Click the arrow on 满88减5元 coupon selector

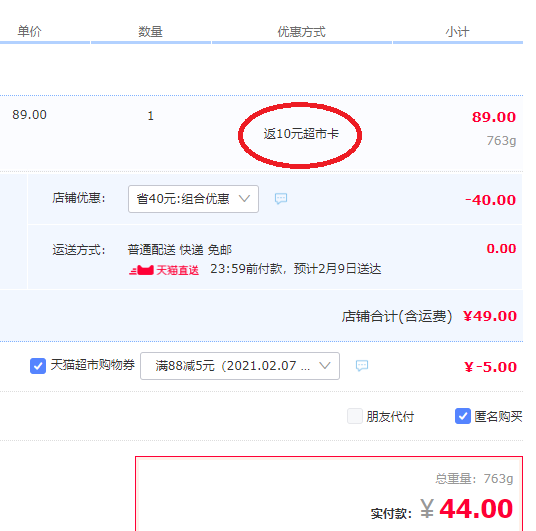[x=325, y=366]
